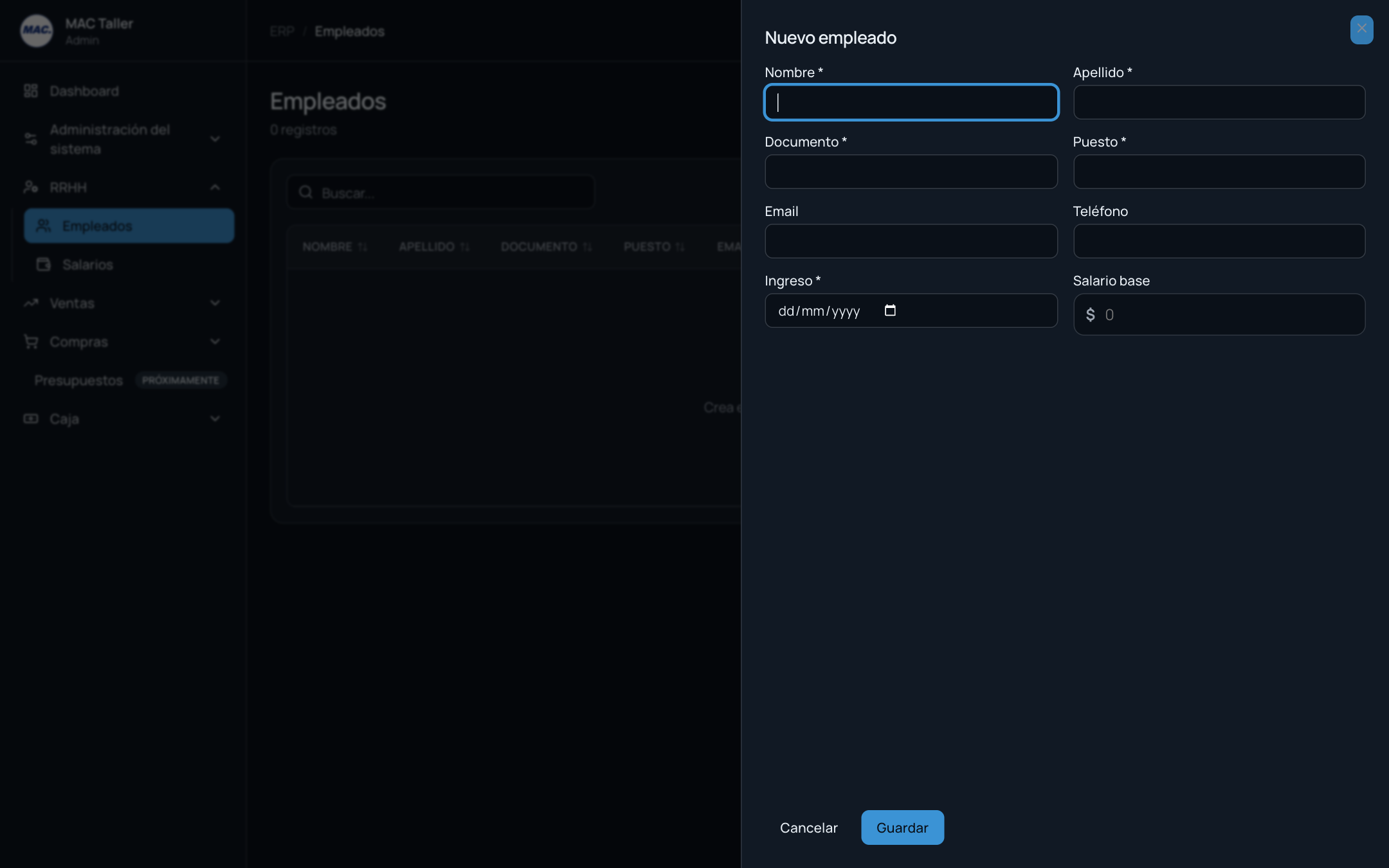
Task: Select Salarios in the RRHH menu
Action: pos(129,264)
